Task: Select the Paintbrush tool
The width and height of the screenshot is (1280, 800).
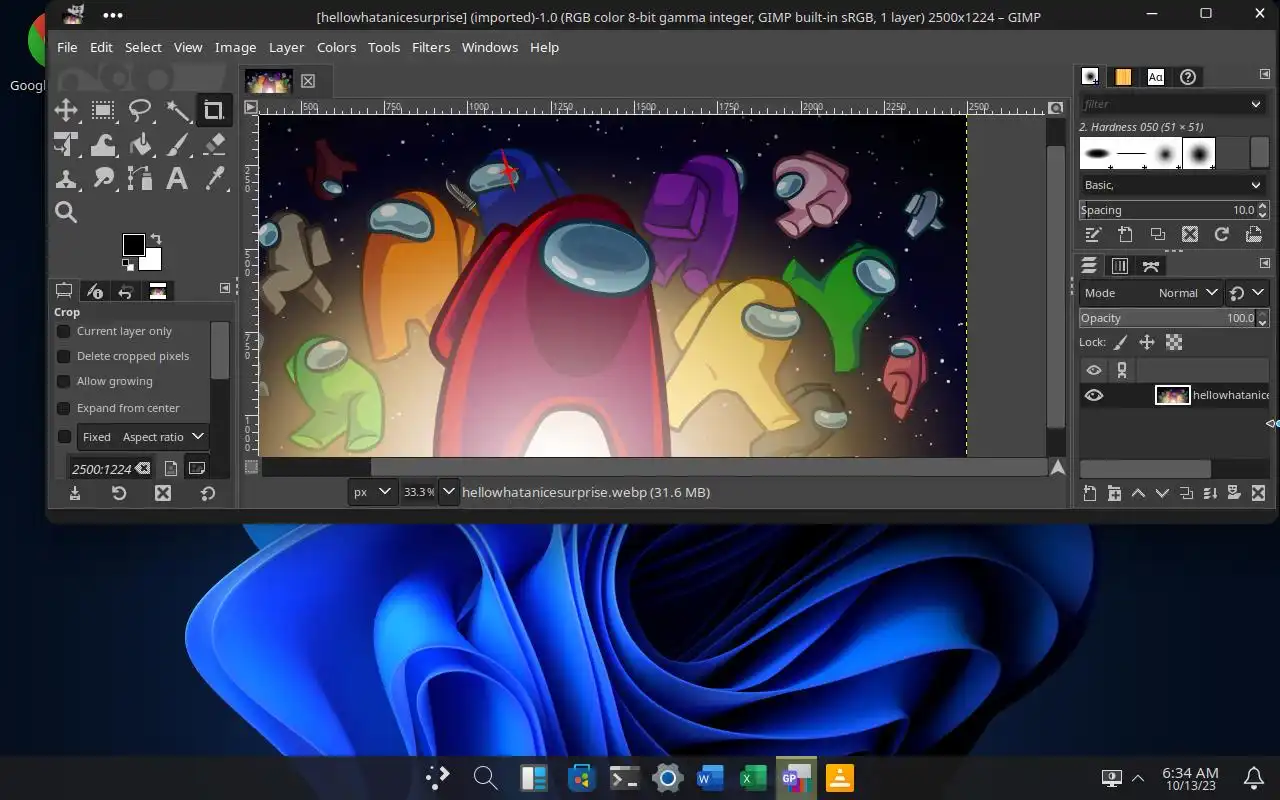Action: click(x=177, y=144)
